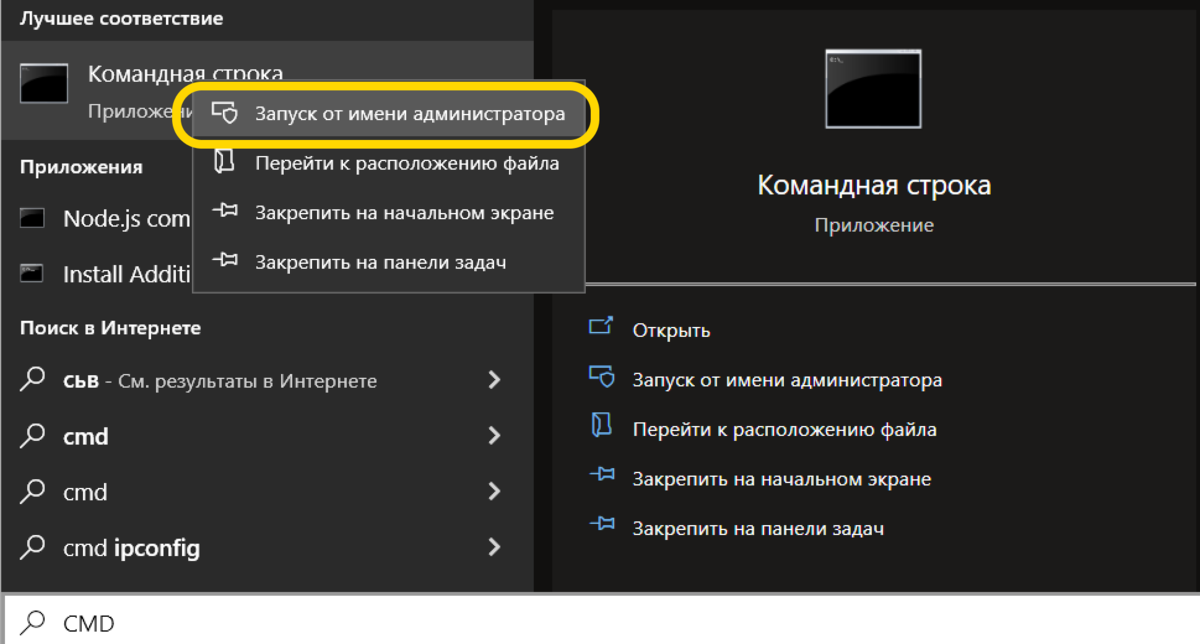Screen dimensions: 1200x644
Task: Click pin icon beside right panel 'Закрепить на начальном экране'
Action: [601, 475]
